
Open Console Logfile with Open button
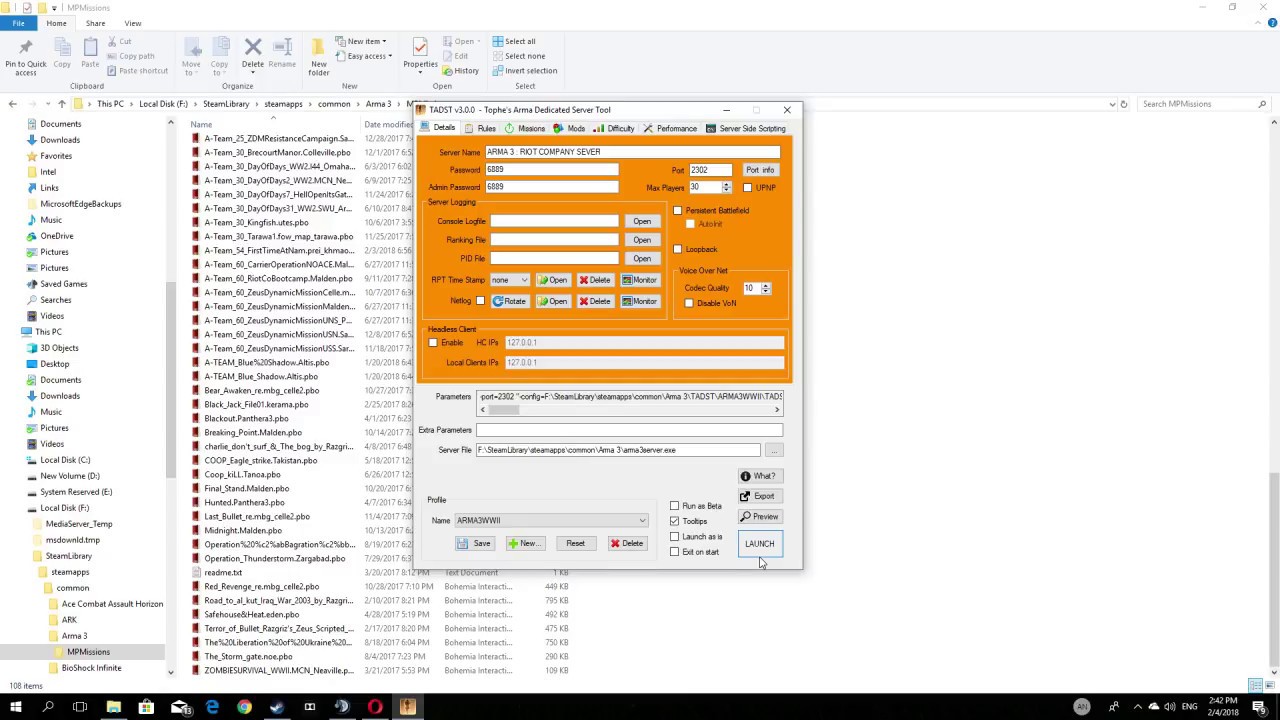(642, 222)
